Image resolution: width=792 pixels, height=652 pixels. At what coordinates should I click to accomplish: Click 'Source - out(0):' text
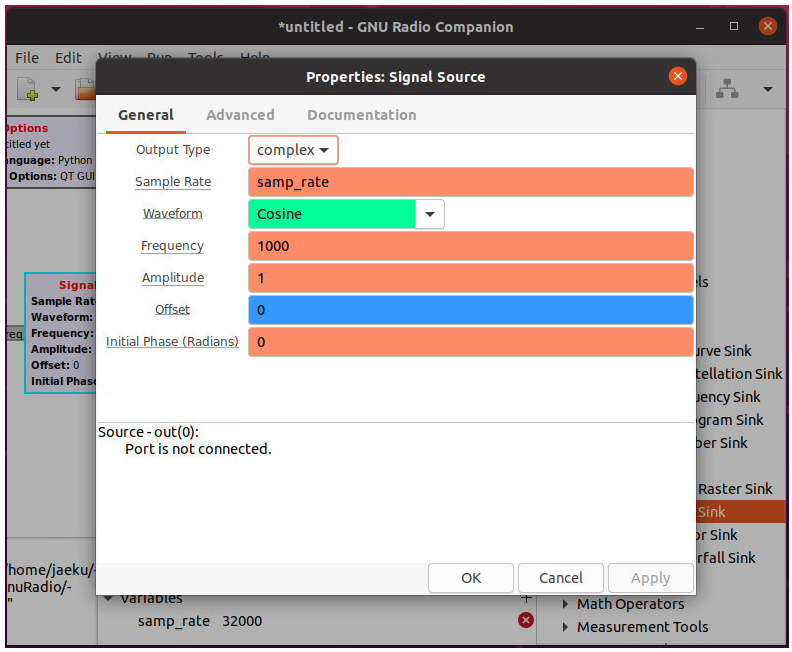148,432
